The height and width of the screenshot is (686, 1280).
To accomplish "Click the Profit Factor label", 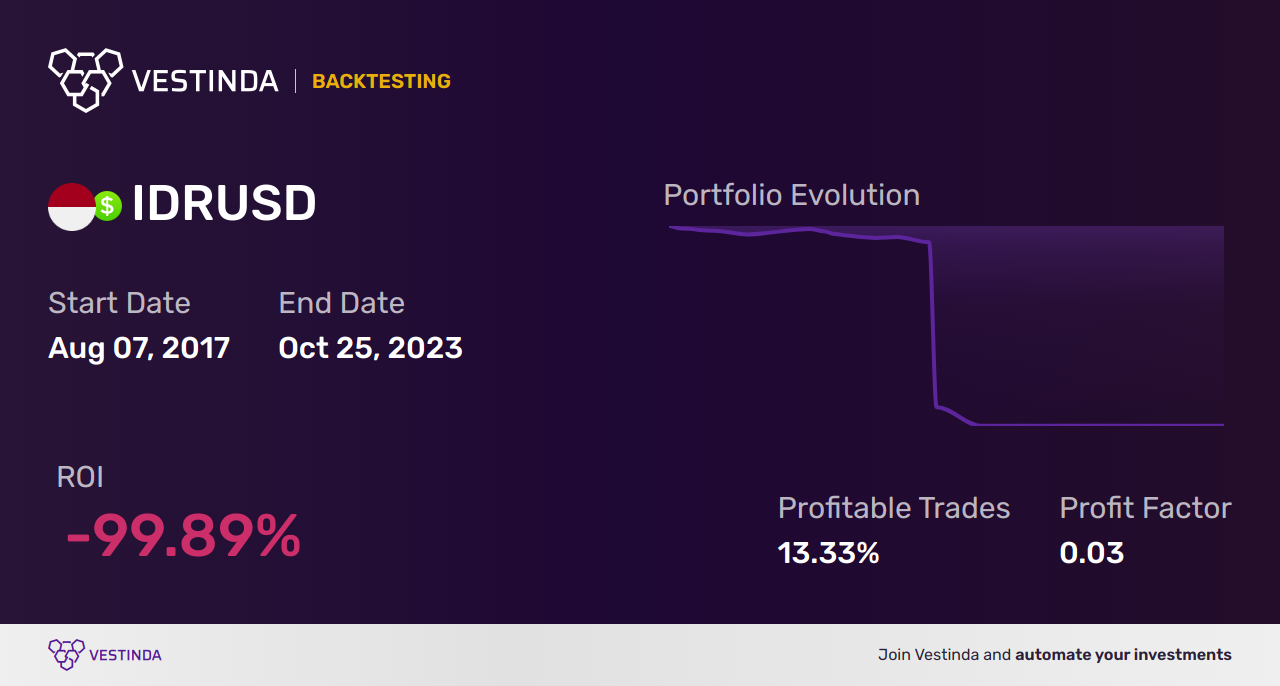I will tap(1145, 508).
